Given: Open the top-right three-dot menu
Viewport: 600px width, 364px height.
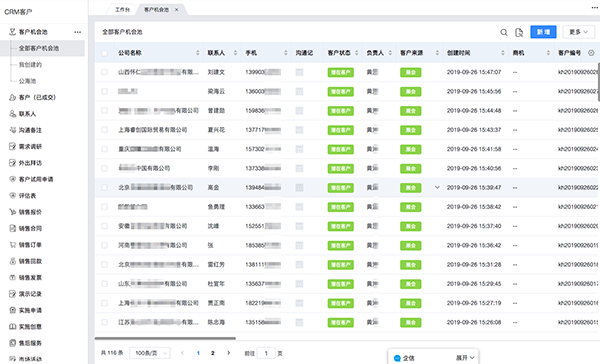Looking at the screenshot, I should coord(595,8).
